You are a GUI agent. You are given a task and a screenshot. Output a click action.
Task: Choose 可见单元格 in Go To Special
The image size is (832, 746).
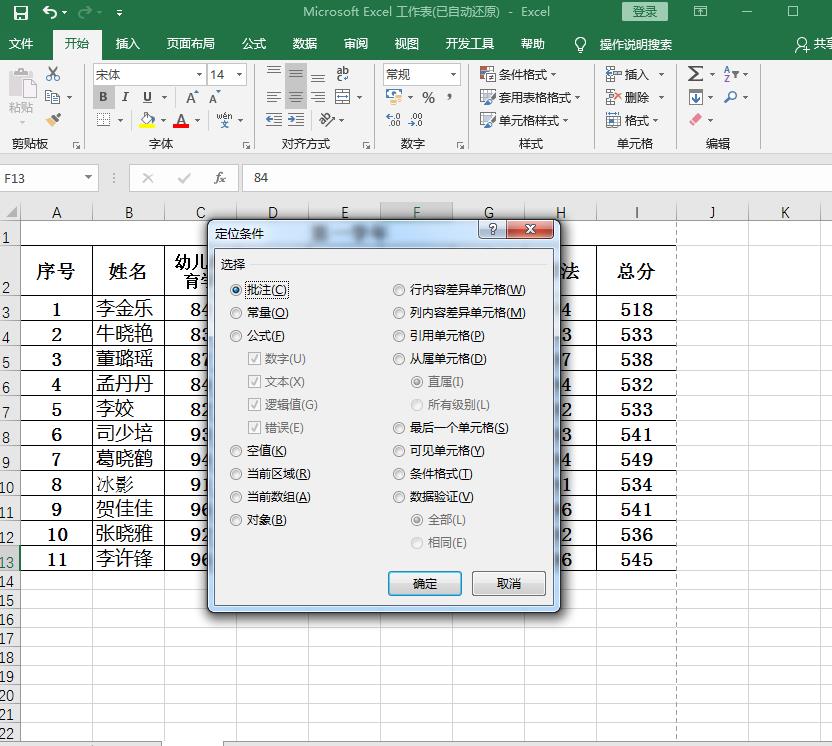tap(398, 451)
